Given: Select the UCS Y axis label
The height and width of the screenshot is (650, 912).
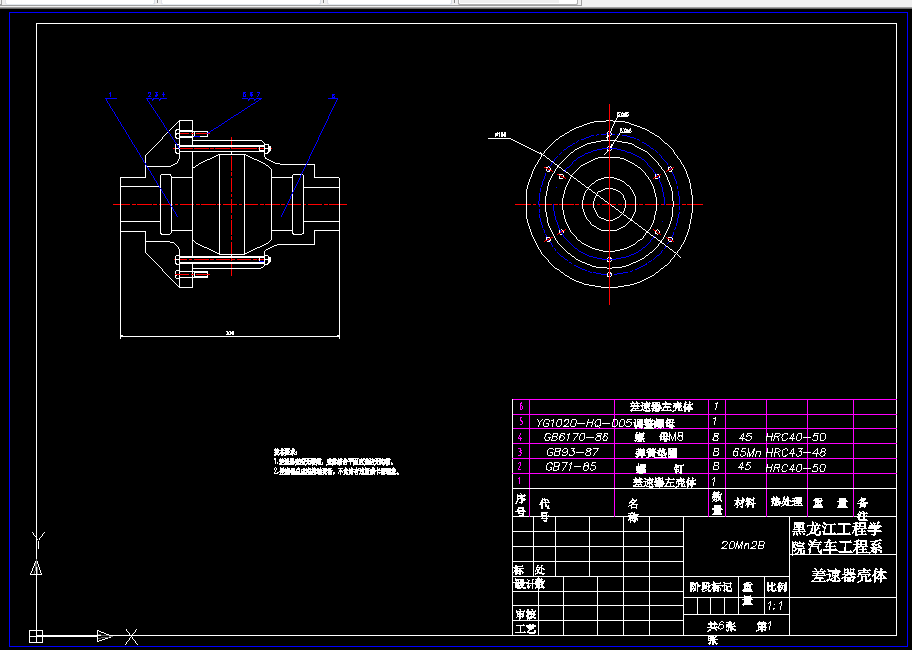Looking at the screenshot, I should click(38, 540).
